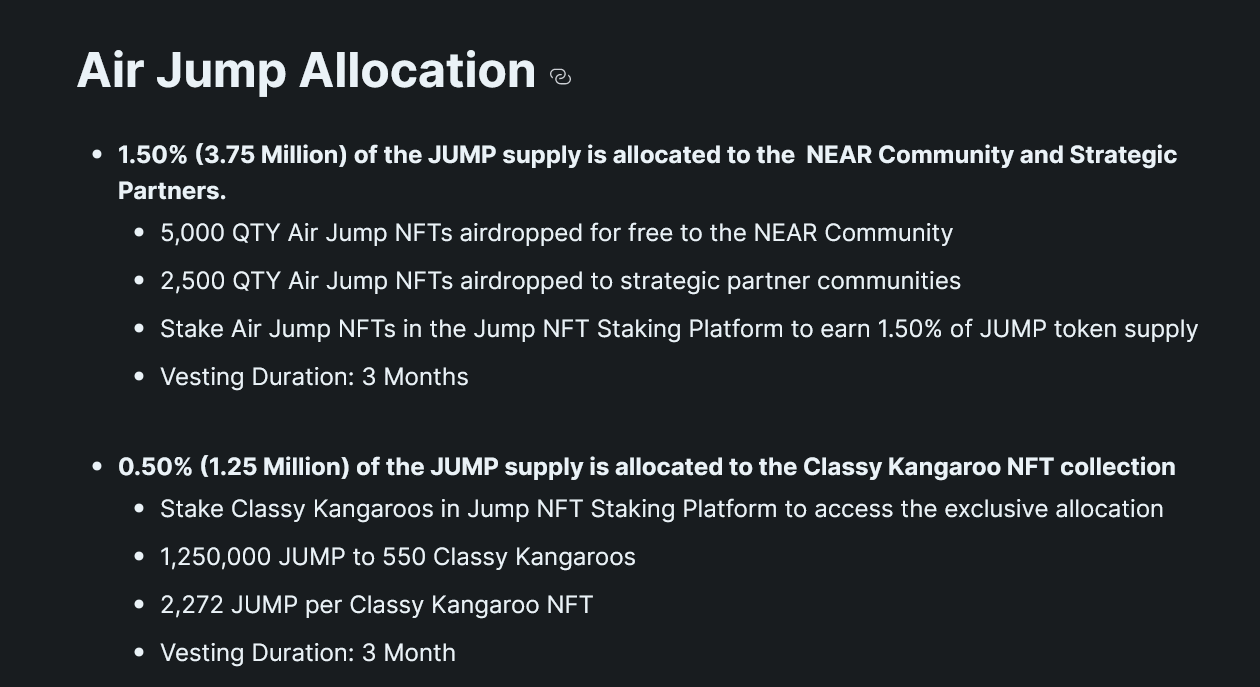Viewport: 1260px width, 687px height.
Task: Click the NEAR Community and Strategic text
Action: [x=992, y=155]
